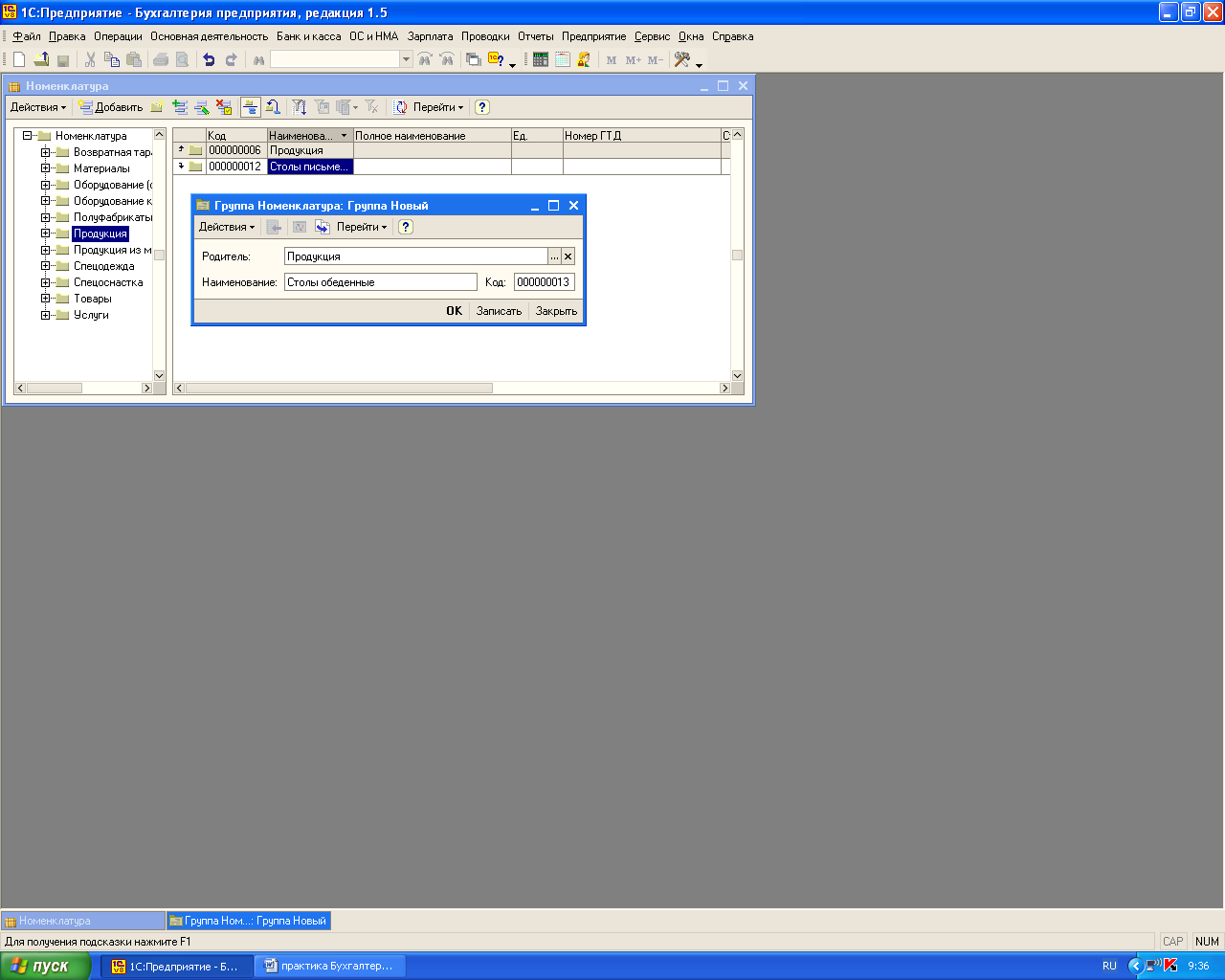Click the Open file icon in main toolbar

pyautogui.click(x=41, y=59)
